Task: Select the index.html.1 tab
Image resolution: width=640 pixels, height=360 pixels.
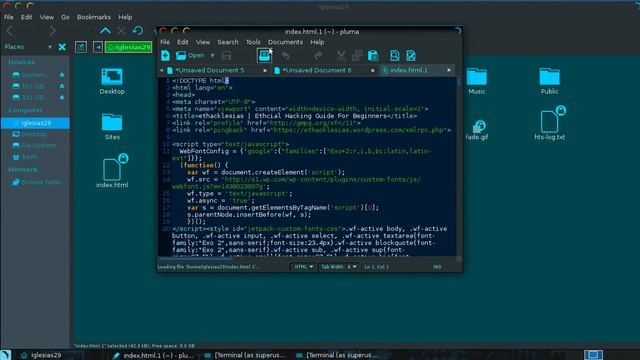Action: pyautogui.click(x=409, y=70)
